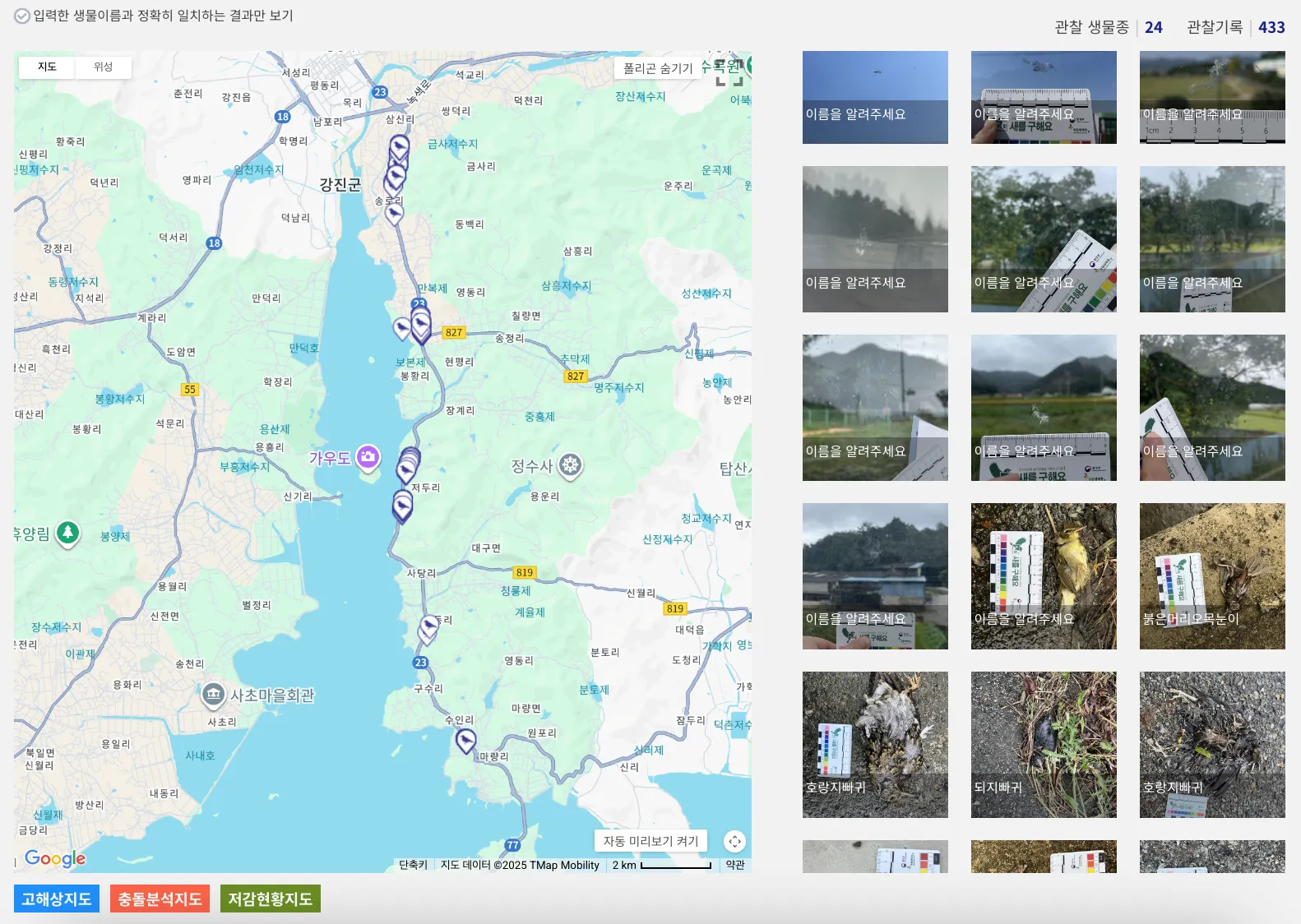Open the 단축키 keyboard shortcuts button

point(413,865)
